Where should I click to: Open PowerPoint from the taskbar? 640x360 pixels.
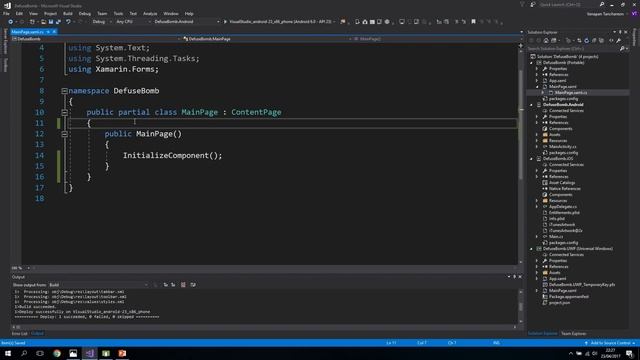click(x=122, y=353)
